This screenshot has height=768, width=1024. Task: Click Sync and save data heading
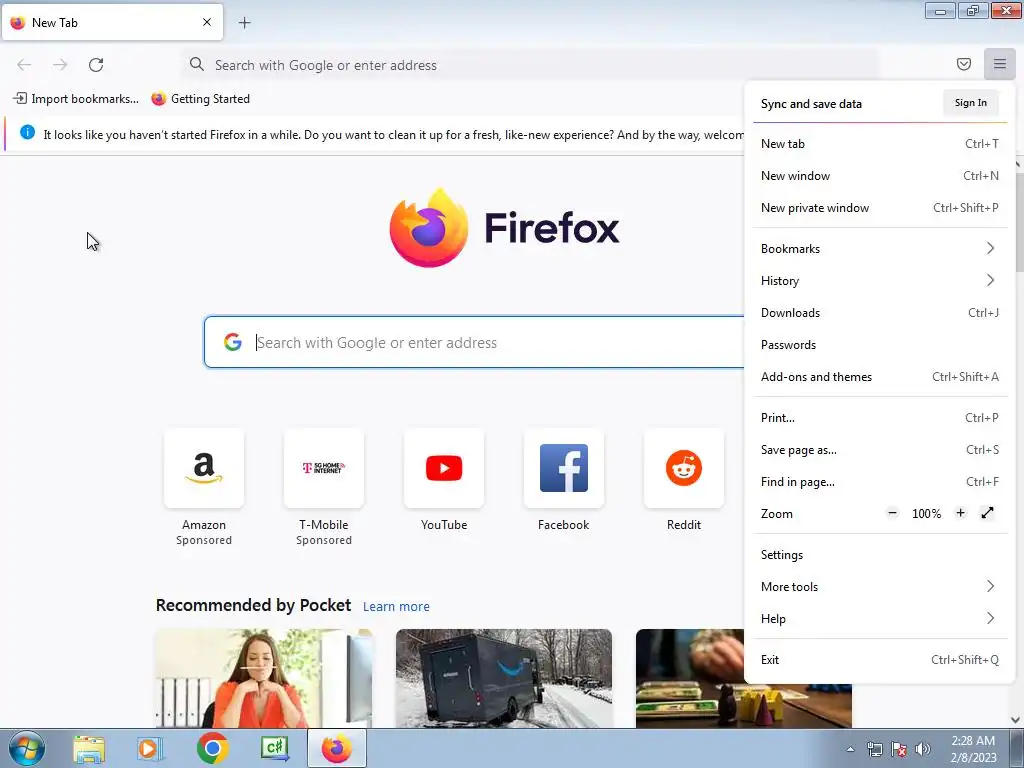[x=811, y=104]
